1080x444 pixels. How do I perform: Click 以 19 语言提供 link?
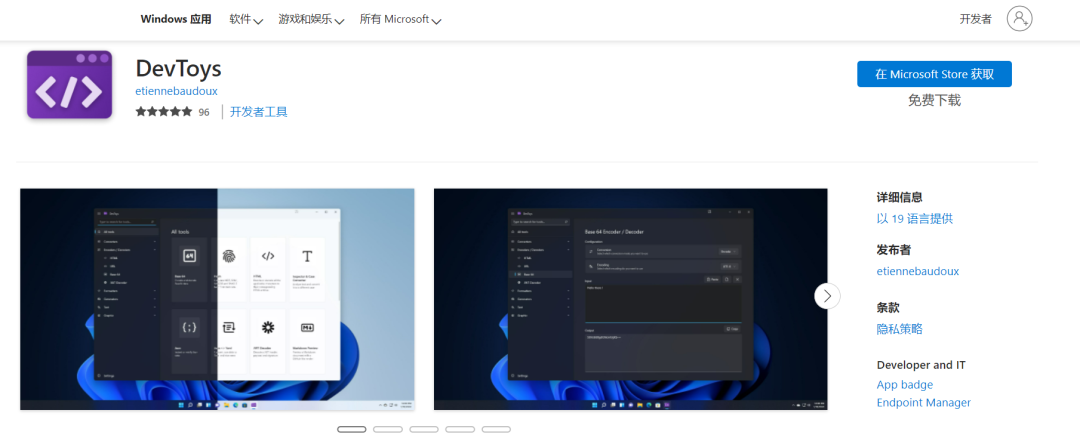coord(915,219)
